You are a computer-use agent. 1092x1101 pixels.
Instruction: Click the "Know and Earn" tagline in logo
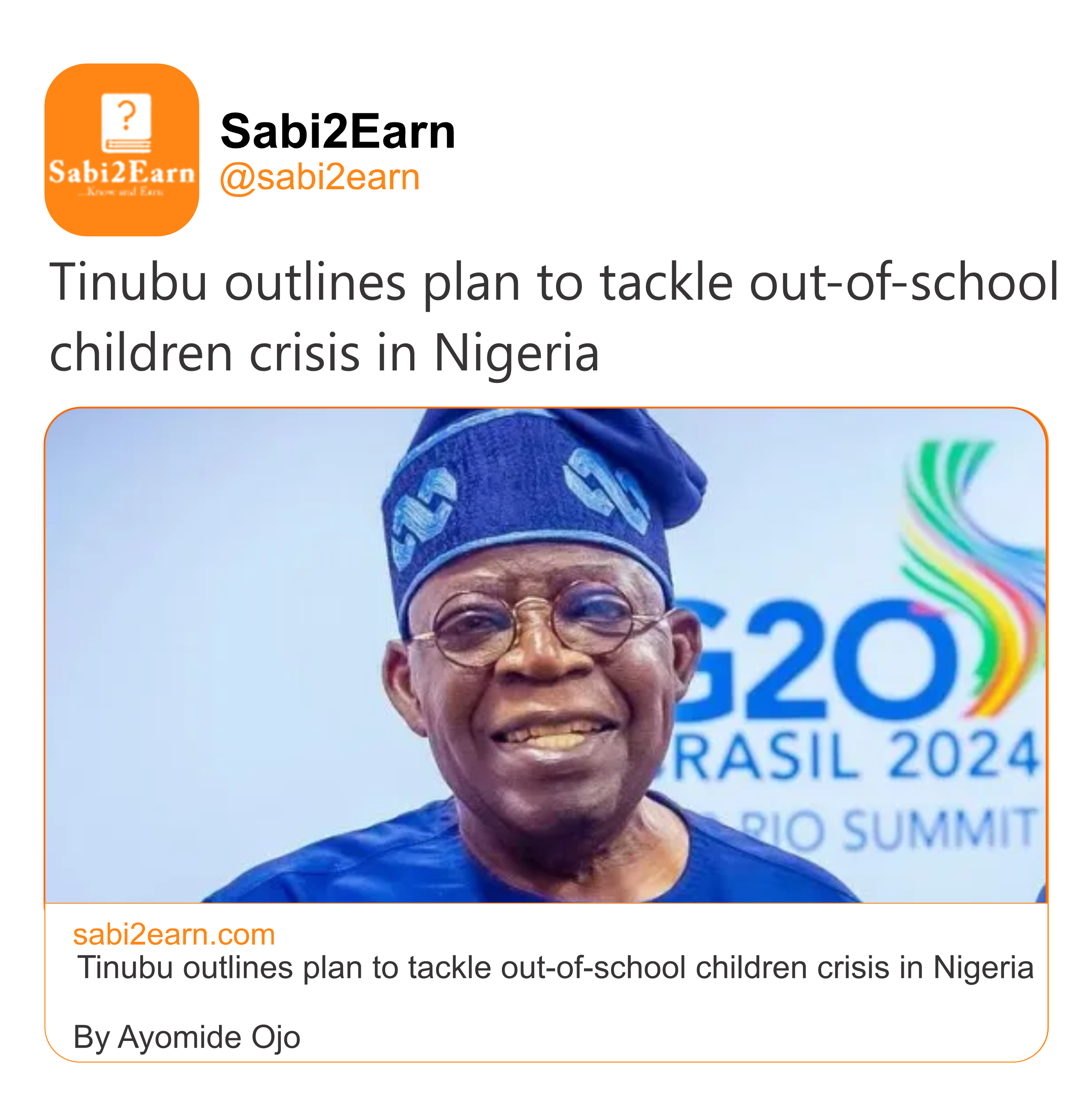point(121,192)
